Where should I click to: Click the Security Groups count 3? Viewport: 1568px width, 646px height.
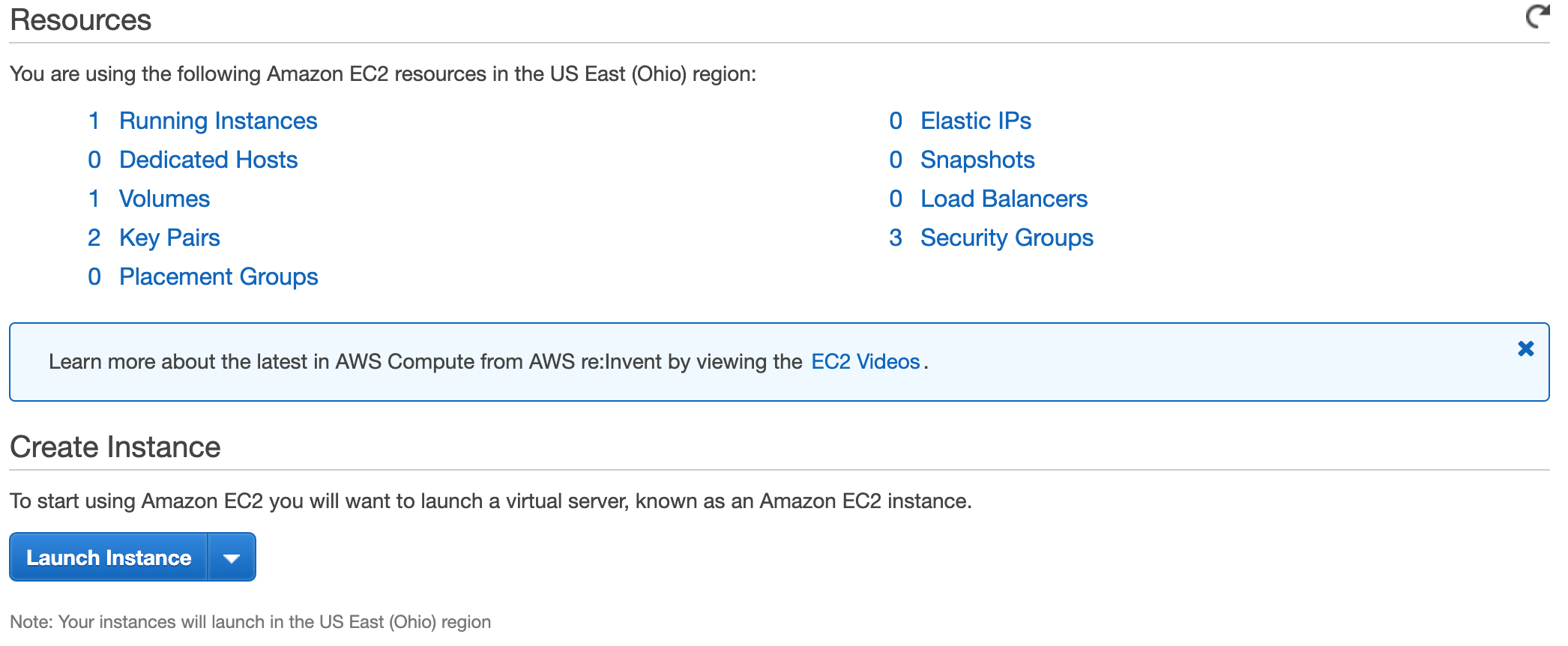pos(895,238)
